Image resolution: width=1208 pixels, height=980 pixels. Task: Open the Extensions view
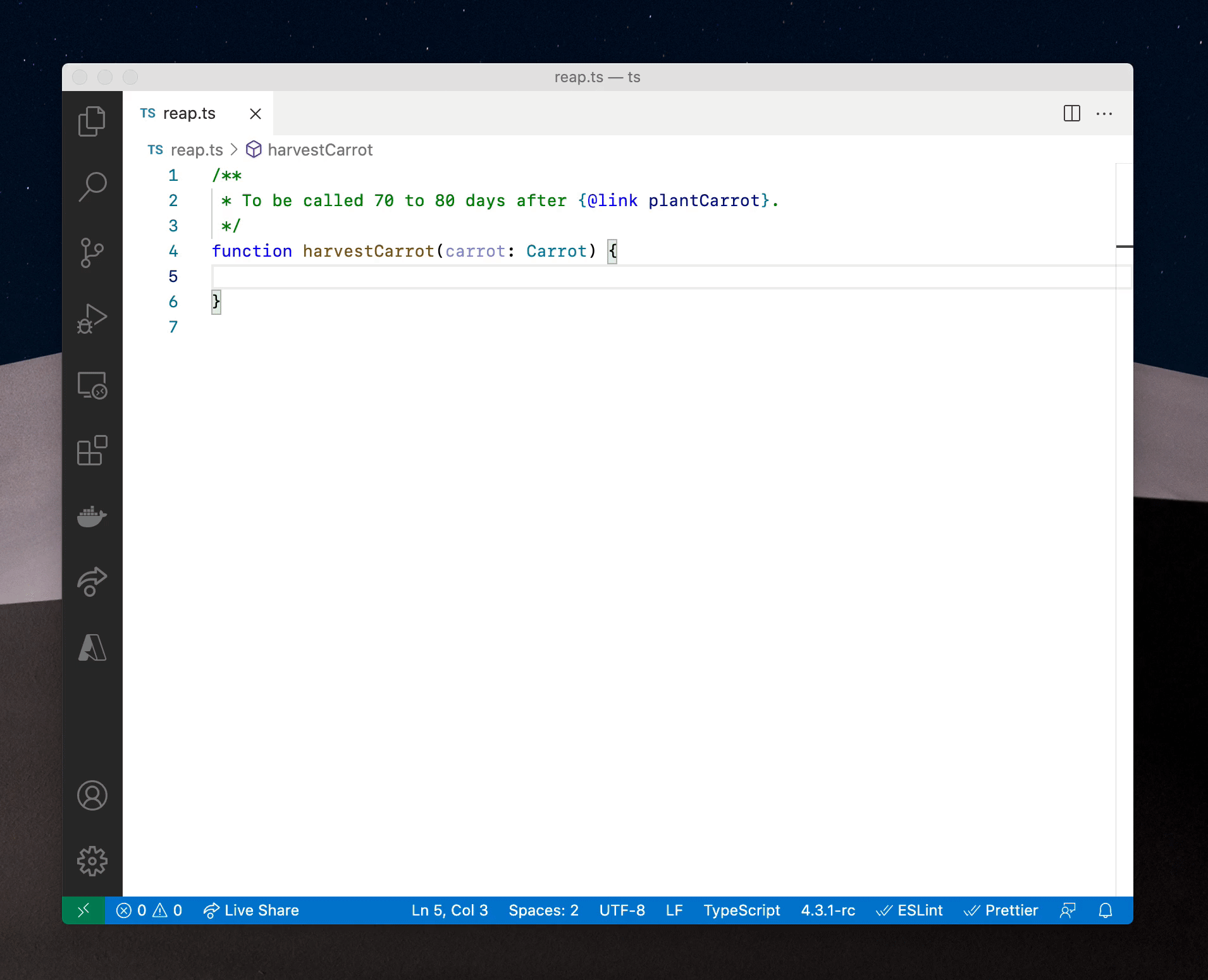pos(92,451)
